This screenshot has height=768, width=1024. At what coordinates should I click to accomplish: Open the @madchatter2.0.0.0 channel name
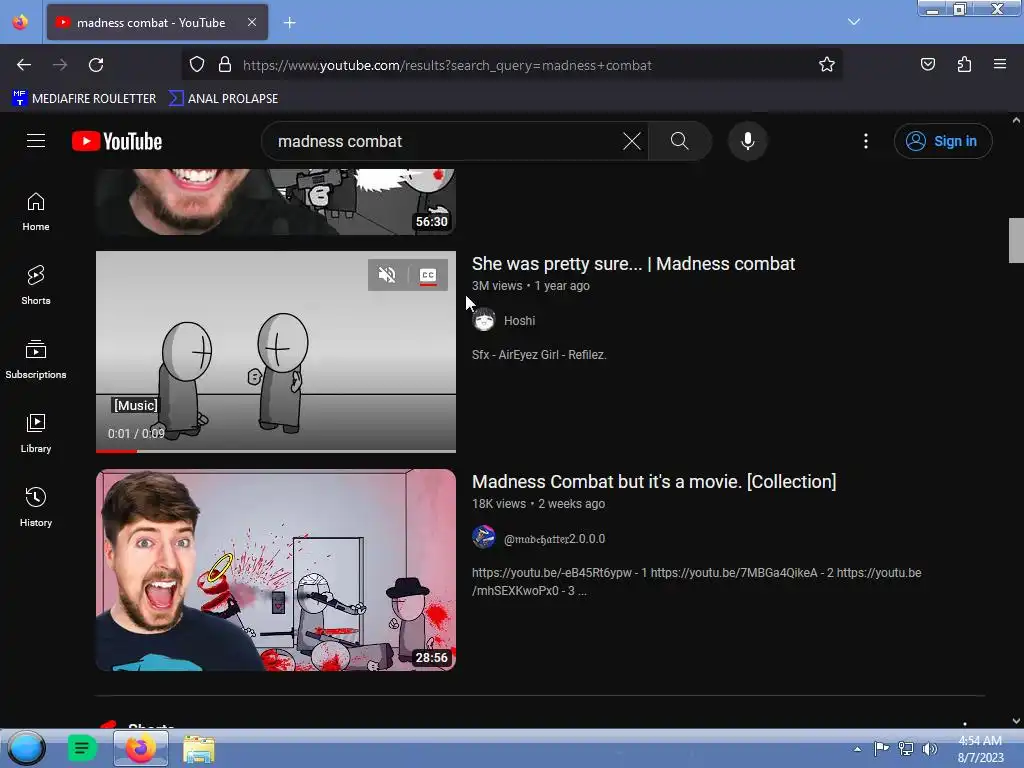point(554,539)
